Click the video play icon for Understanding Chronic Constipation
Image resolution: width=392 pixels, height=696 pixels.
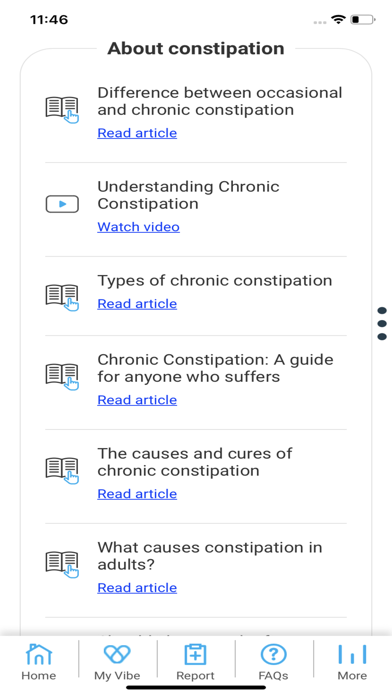(62, 204)
